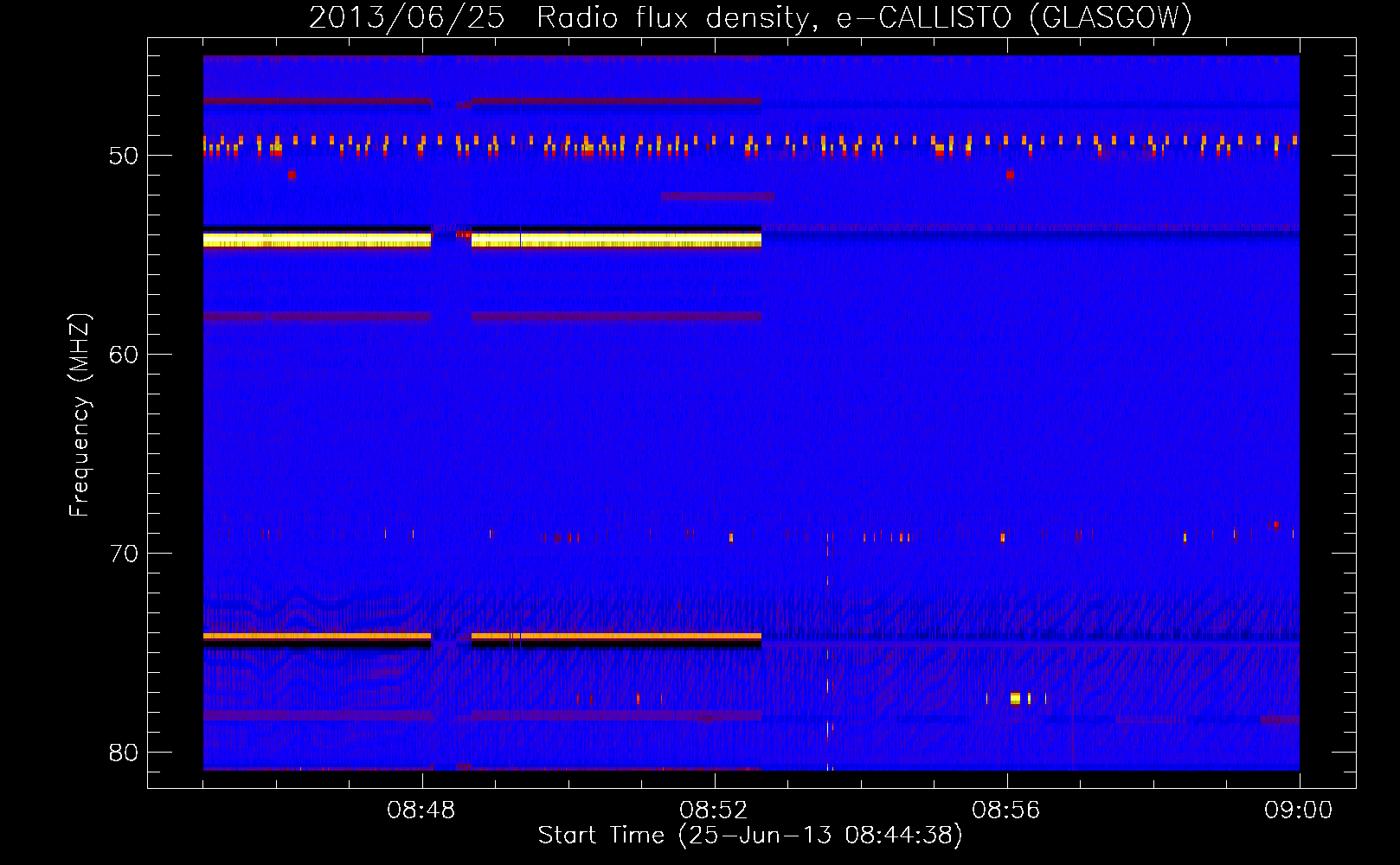Select the 80 frequency tick label
This screenshot has width=1400, height=865.
tap(124, 753)
